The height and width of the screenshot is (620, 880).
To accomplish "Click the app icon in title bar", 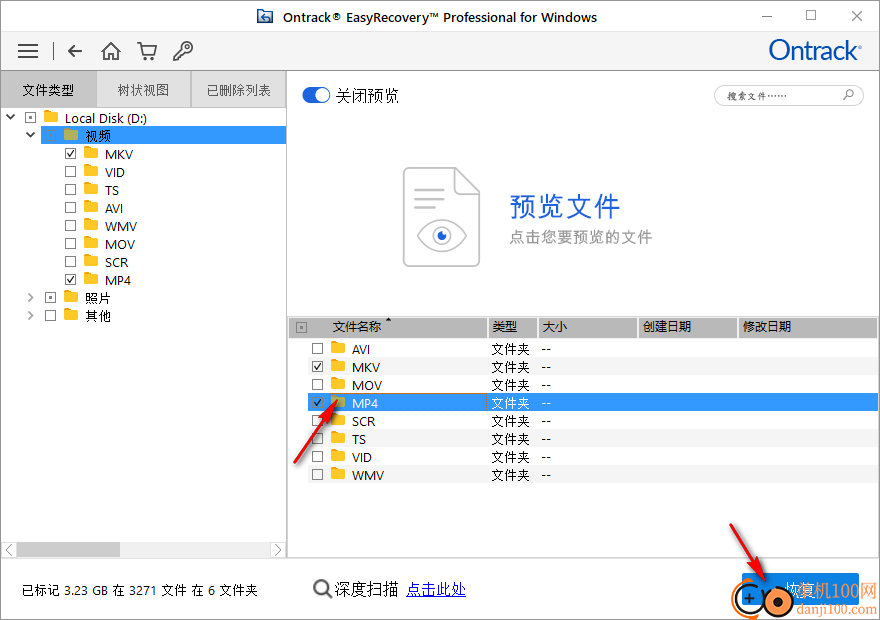I will (265, 17).
